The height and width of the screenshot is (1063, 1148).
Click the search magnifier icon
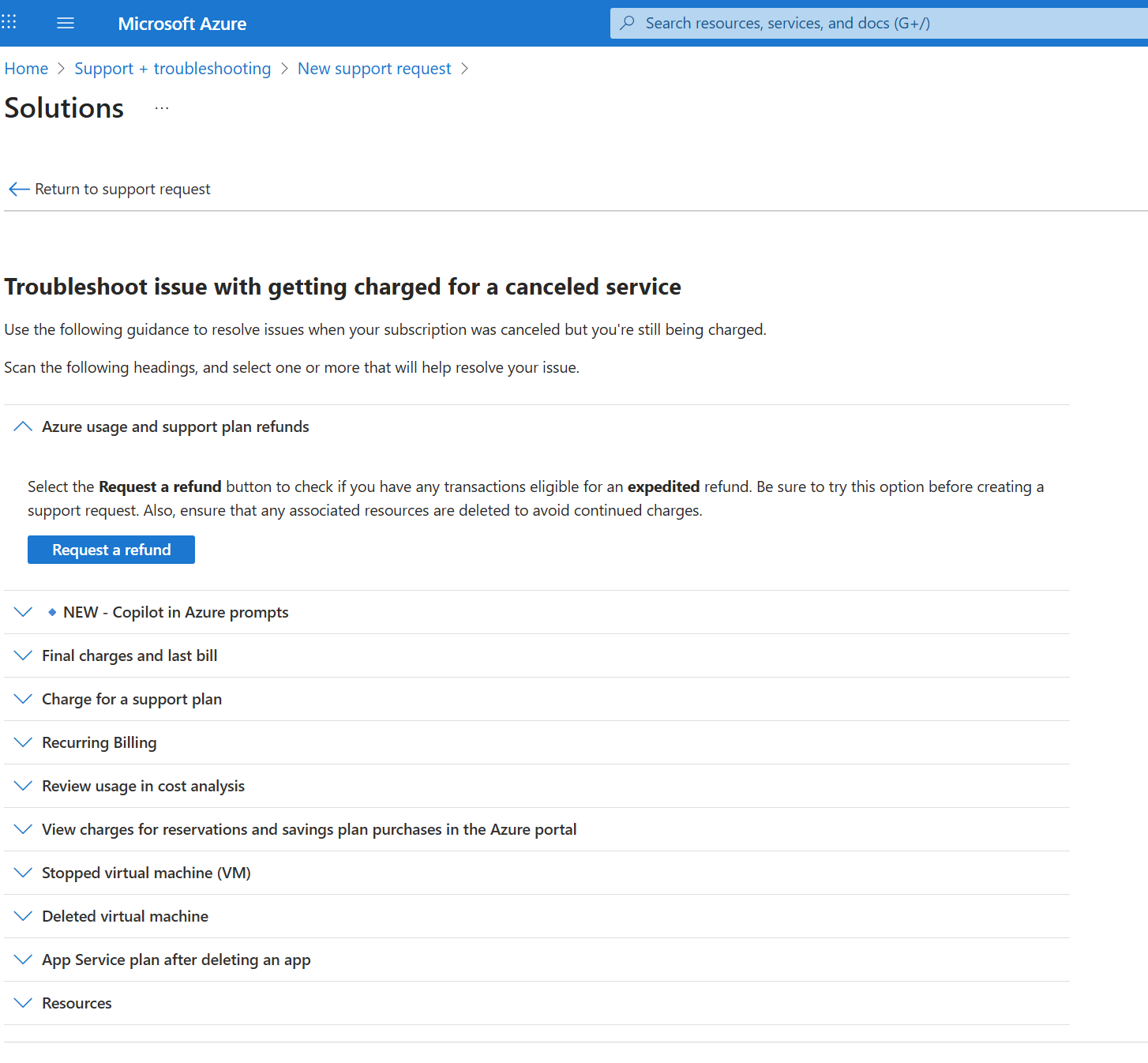pos(628,23)
